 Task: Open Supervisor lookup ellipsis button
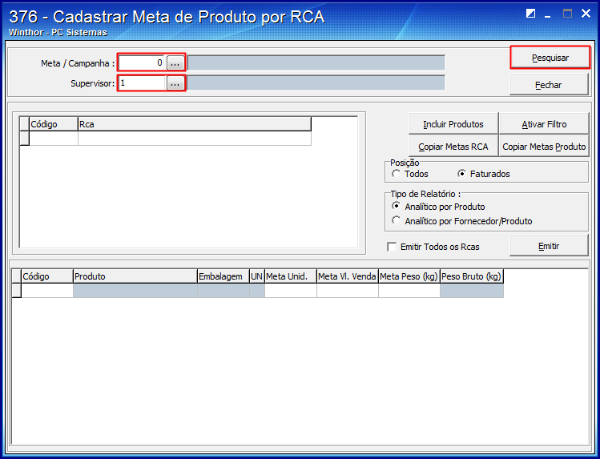click(175, 83)
